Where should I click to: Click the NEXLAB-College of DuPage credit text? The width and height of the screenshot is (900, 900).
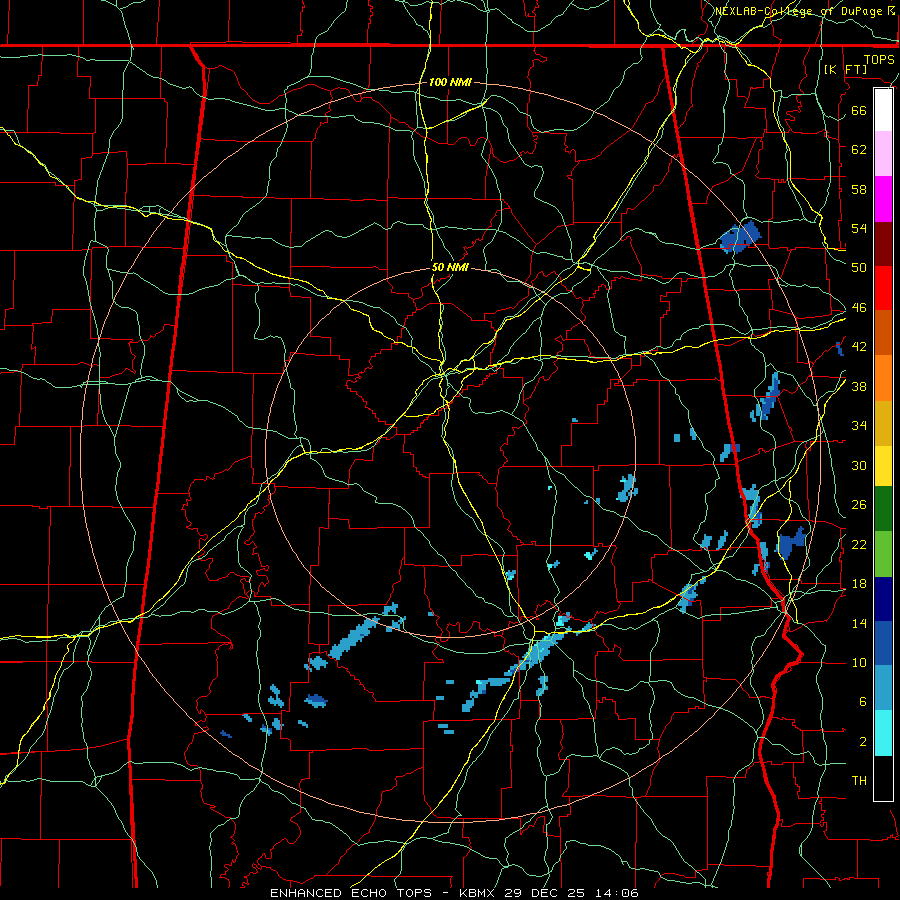[x=800, y=11]
